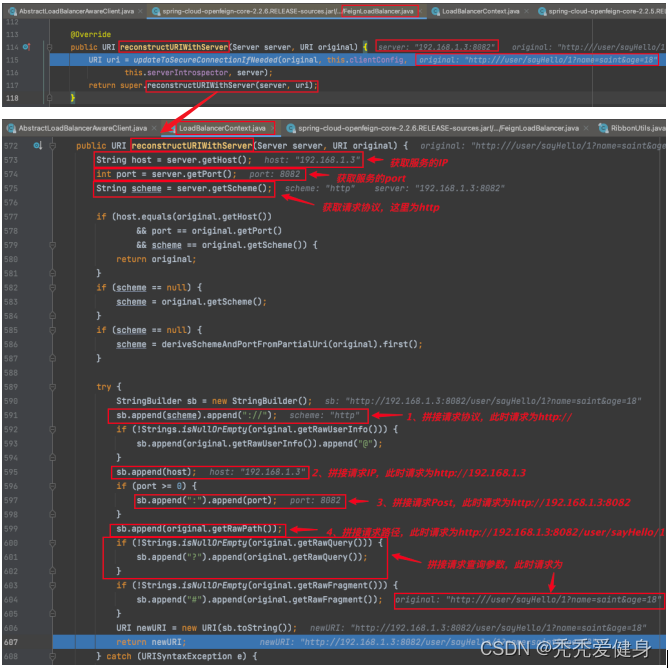The height and width of the screenshot is (668, 668).
Task: Click reconstructURIWithServer method name at line 114
Action: (x=174, y=47)
